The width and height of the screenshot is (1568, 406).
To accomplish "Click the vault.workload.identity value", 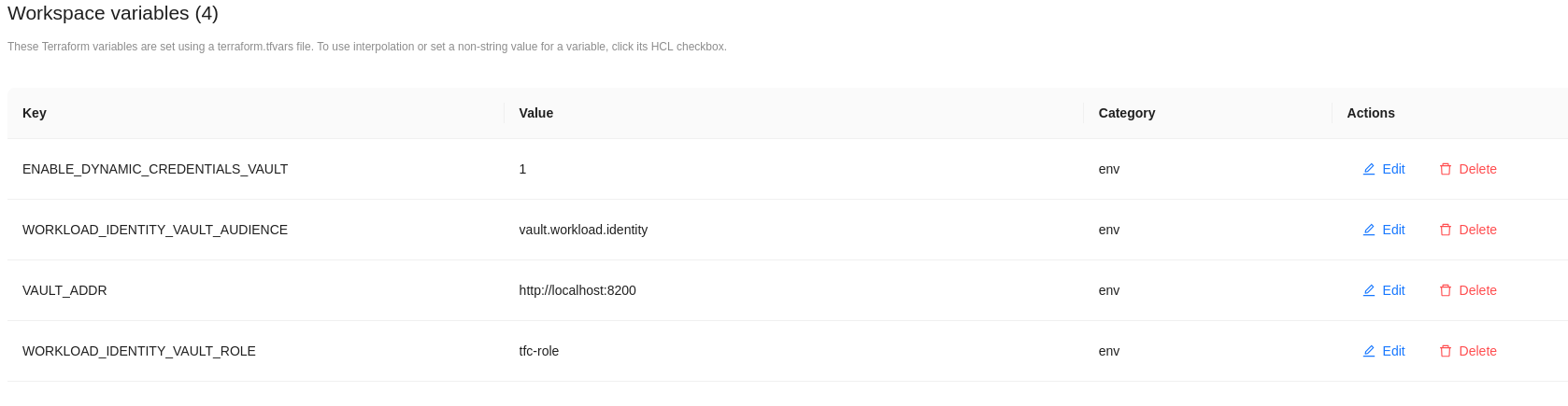I will coord(583,230).
